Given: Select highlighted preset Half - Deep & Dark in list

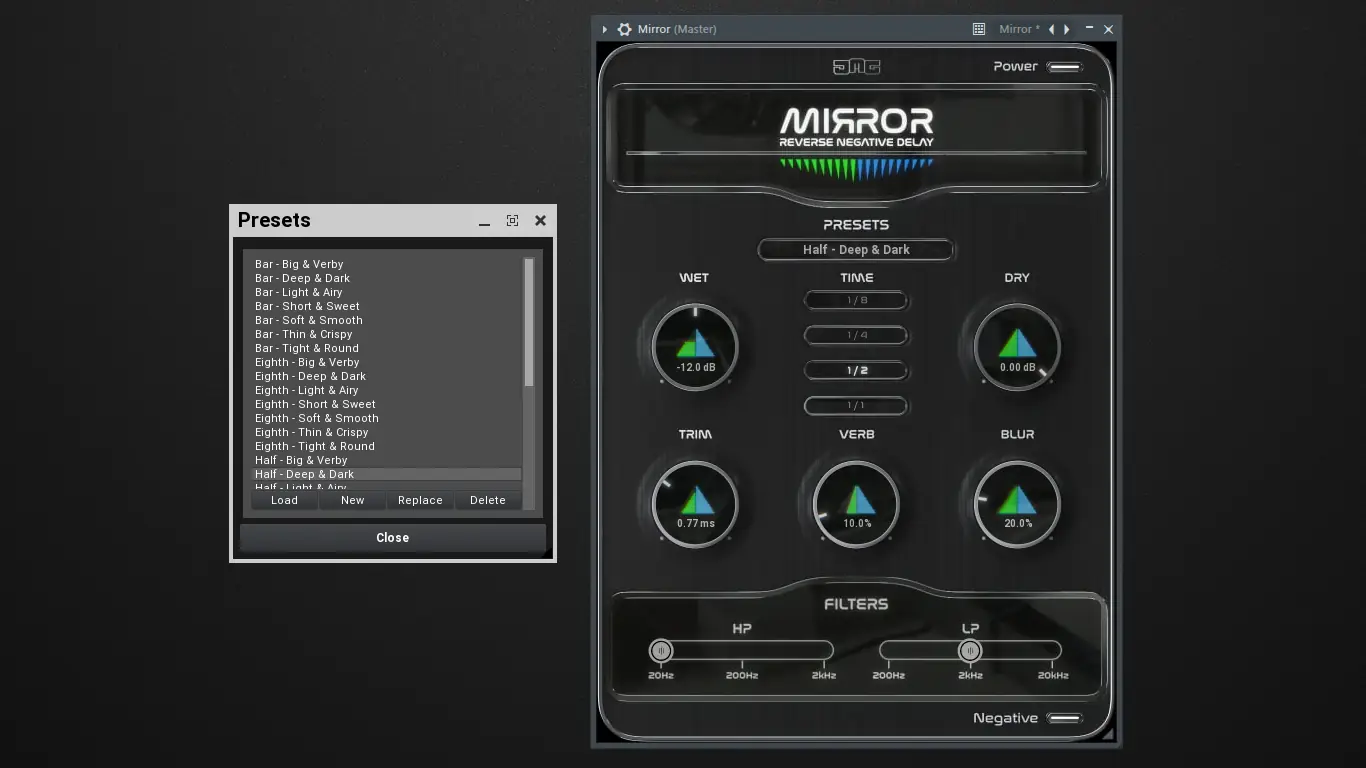Looking at the screenshot, I should 386,474.
